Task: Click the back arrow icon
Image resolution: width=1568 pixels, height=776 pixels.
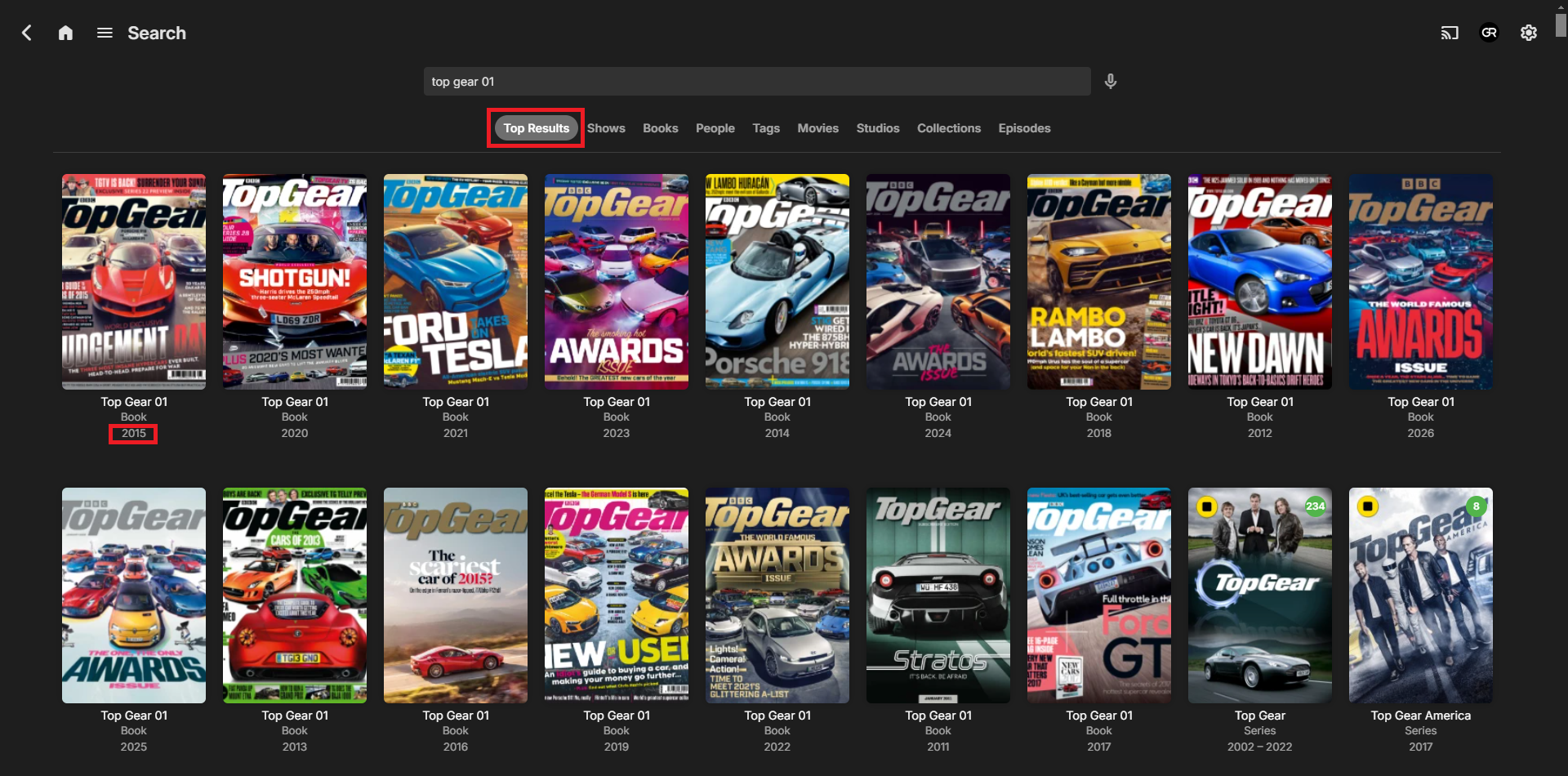Action: (x=26, y=33)
